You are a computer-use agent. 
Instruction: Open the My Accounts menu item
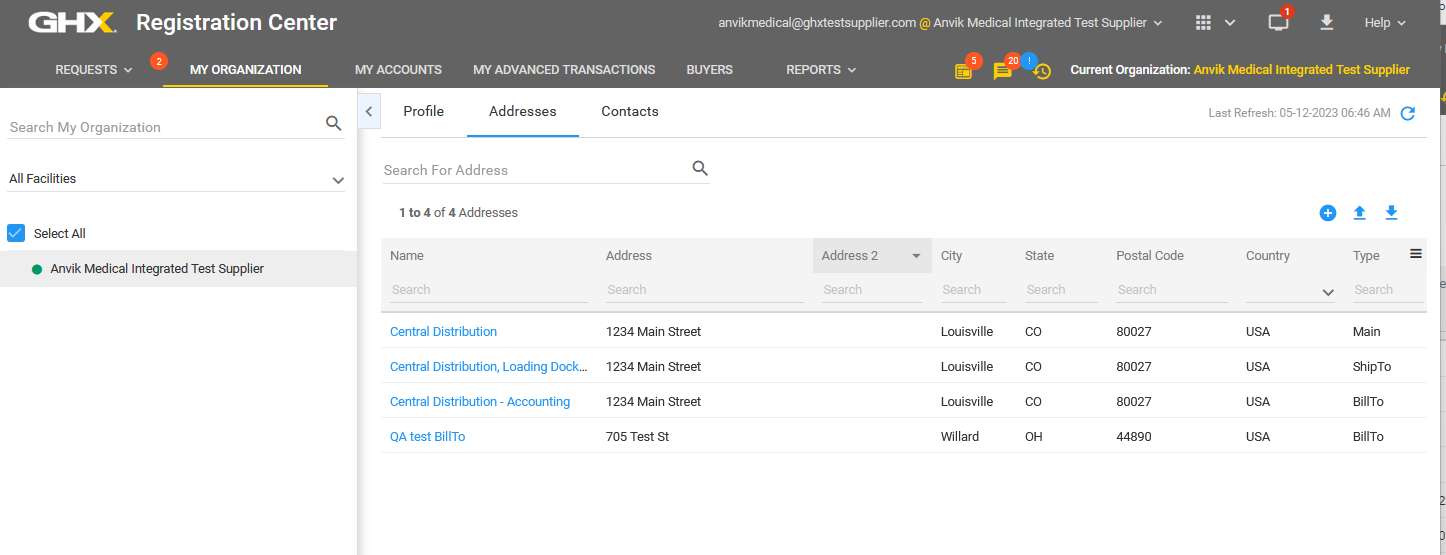398,70
